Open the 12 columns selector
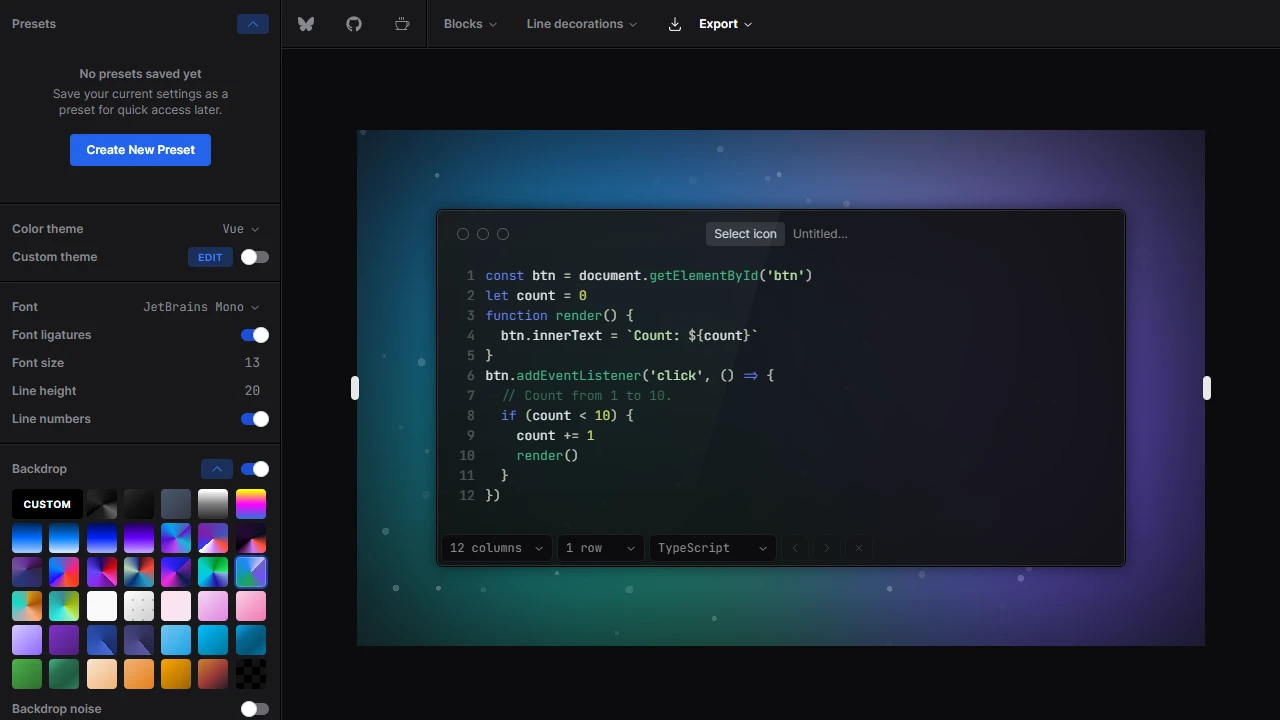Viewport: 1280px width, 720px height. click(495, 547)
